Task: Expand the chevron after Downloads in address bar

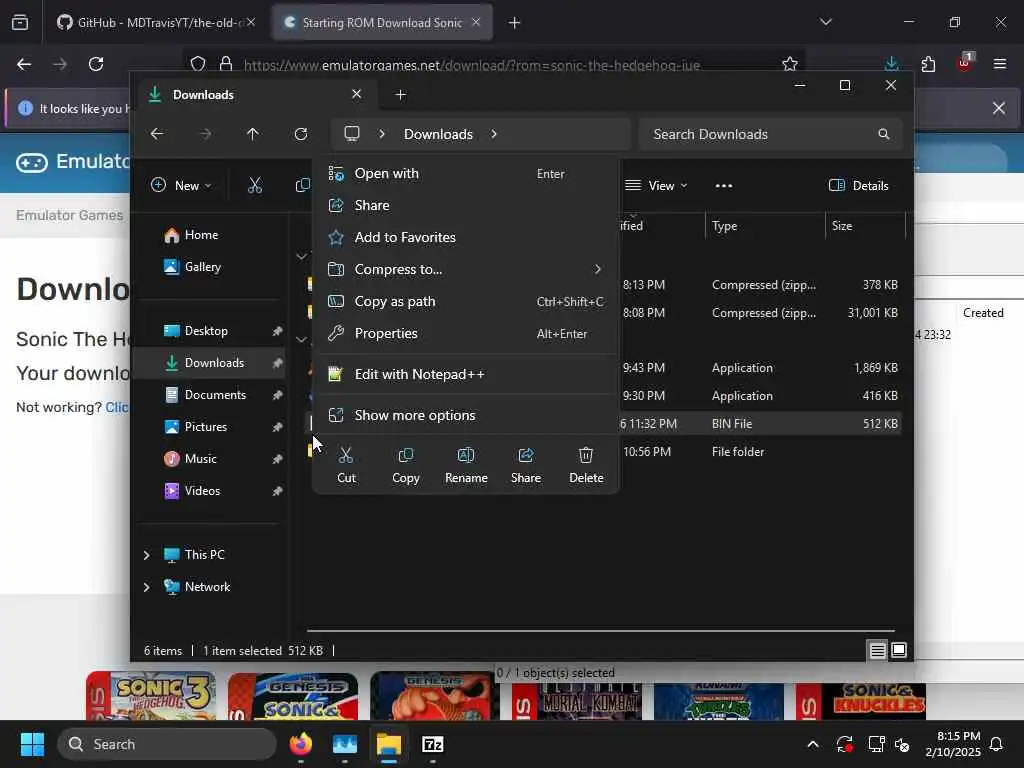Action: tap(494, 135)
